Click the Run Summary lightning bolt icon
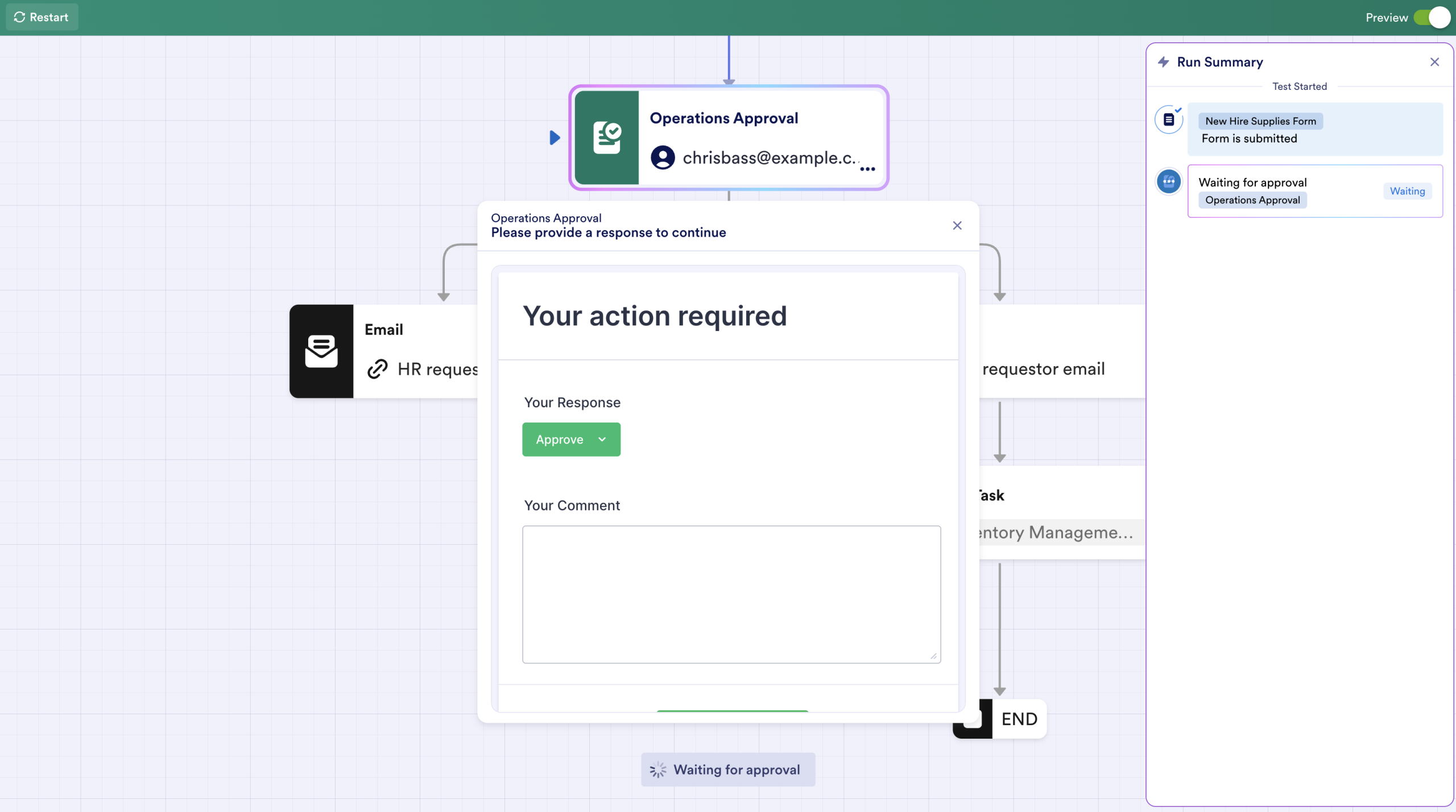1456x812 pixels. [1163, 62]
